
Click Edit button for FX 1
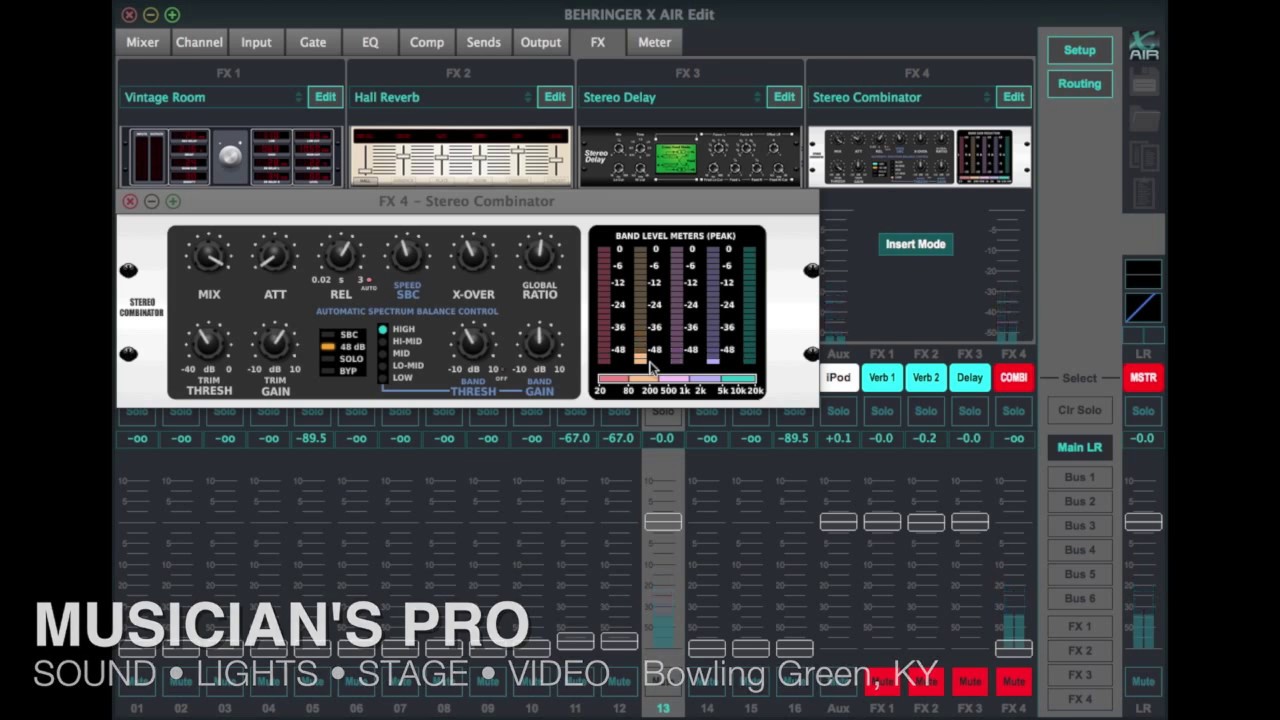tap(325, 97)
